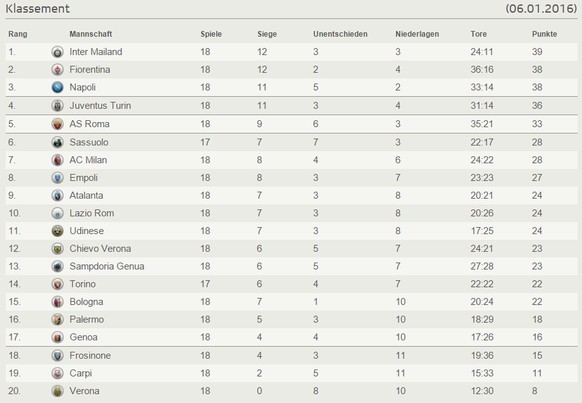Click the Mannschaft column header
This screenshot has width=582, height=403.
tap(91, 34)
